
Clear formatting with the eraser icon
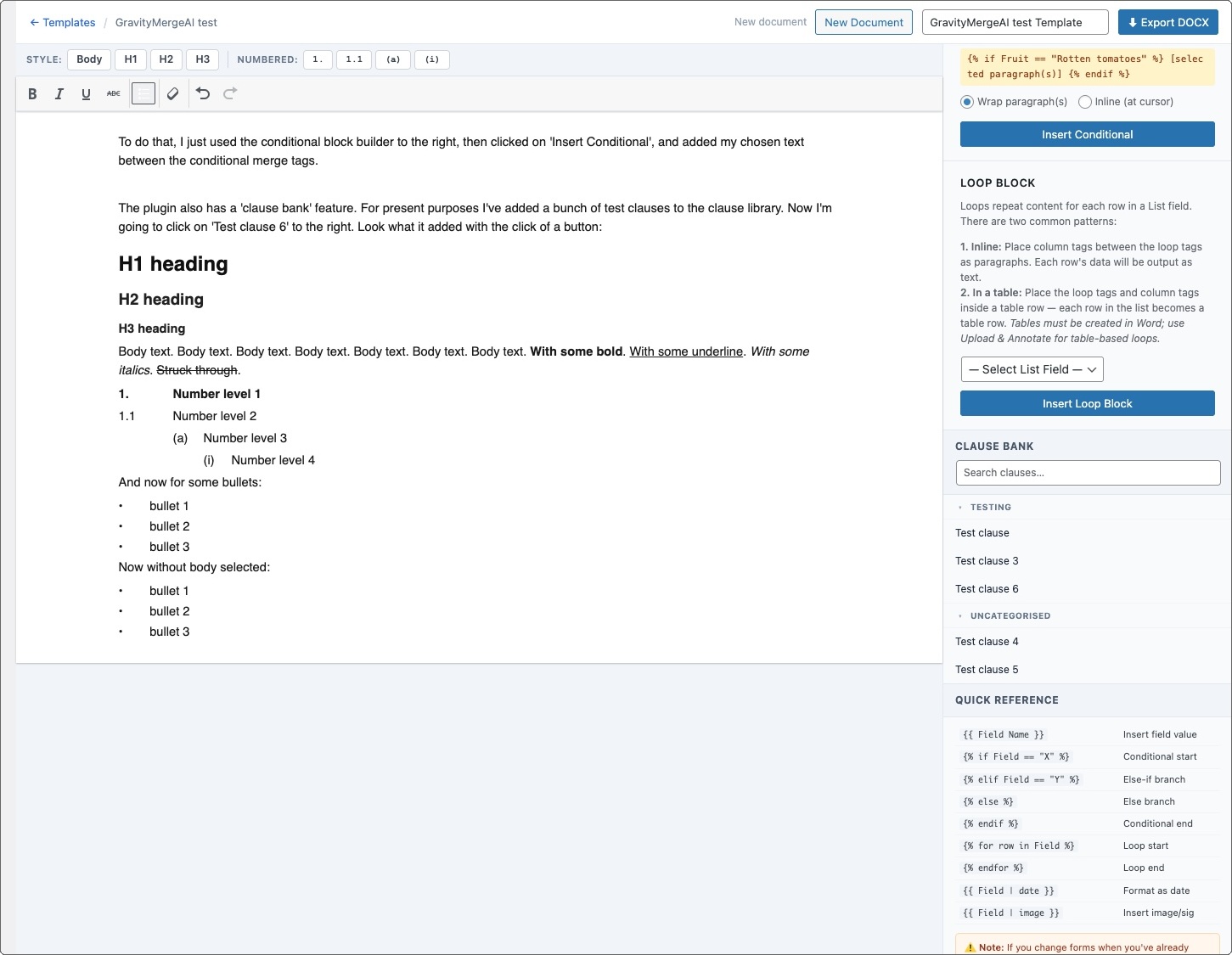[x=173, y=94]
